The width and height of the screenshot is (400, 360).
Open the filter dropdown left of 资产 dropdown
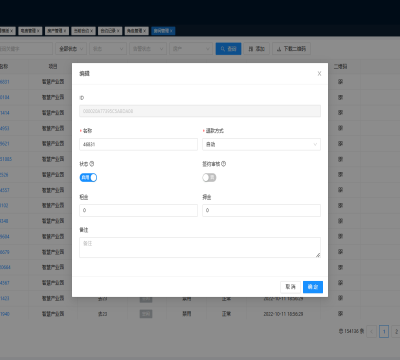148,49
